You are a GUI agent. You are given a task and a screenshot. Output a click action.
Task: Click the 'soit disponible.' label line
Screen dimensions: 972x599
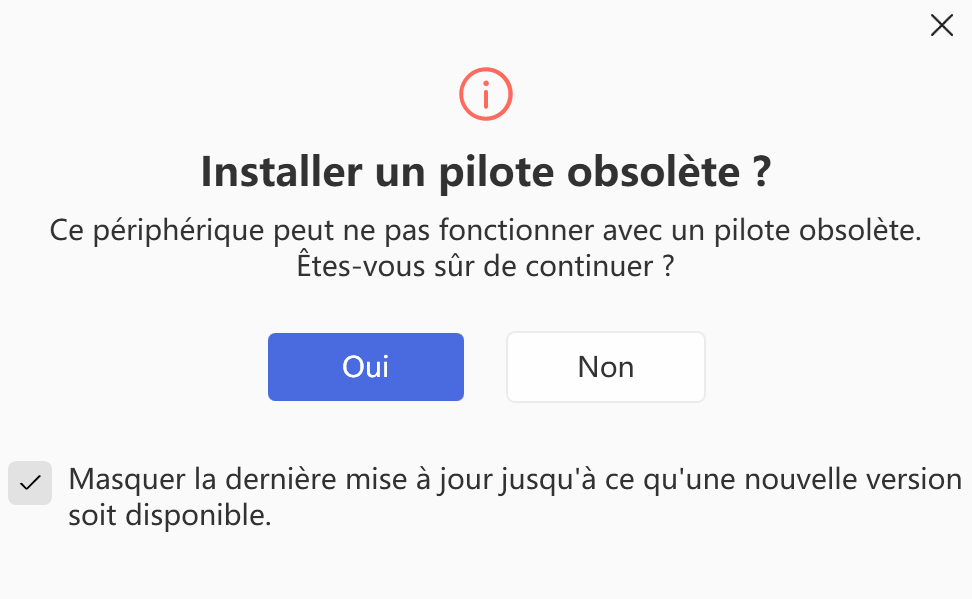[x=170, y=515]
